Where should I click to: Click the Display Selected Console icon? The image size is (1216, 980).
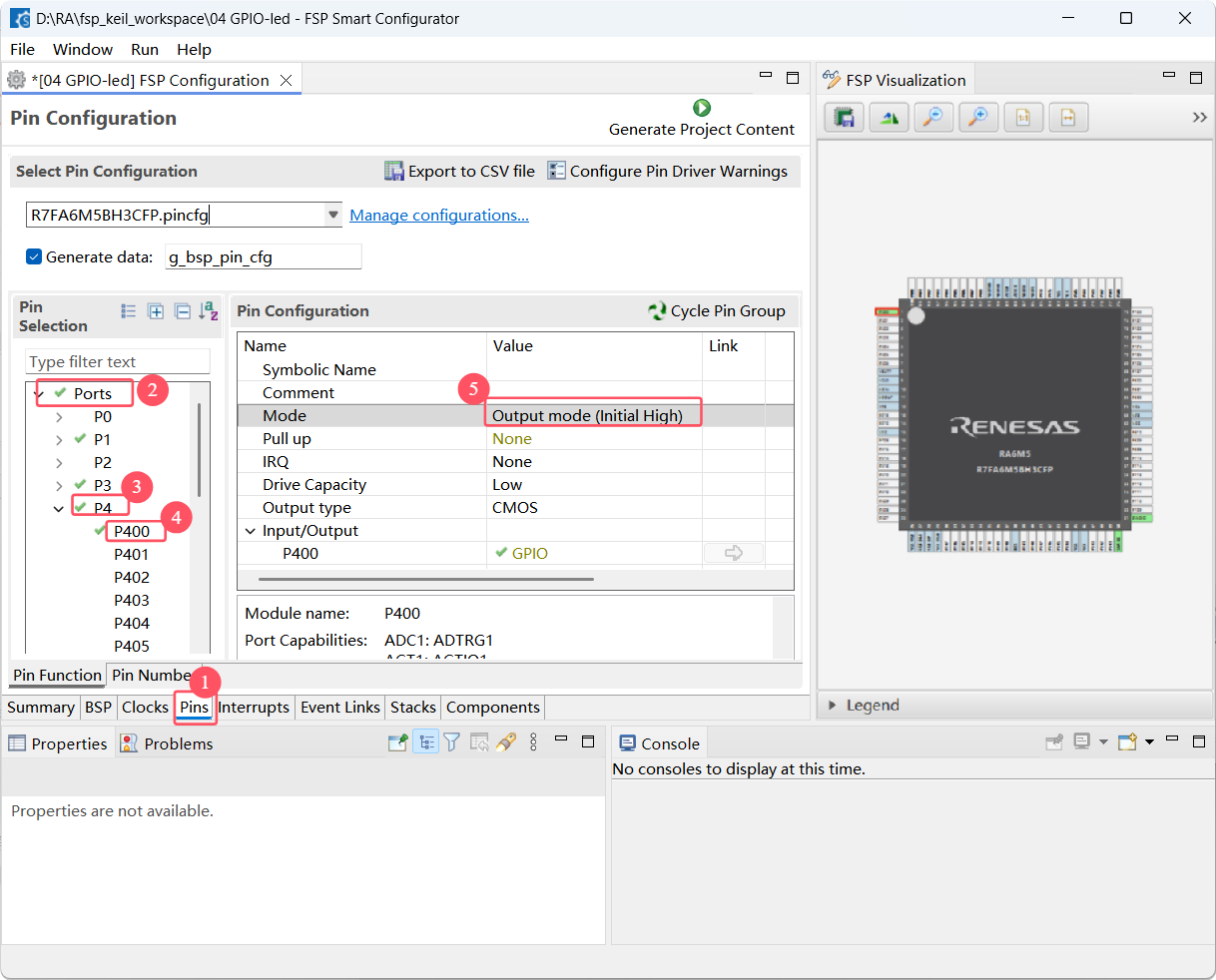1082,741
